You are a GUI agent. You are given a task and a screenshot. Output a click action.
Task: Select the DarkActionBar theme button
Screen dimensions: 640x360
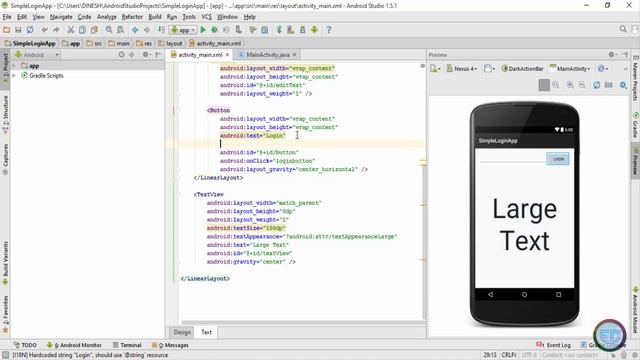(x=522, y=69)
